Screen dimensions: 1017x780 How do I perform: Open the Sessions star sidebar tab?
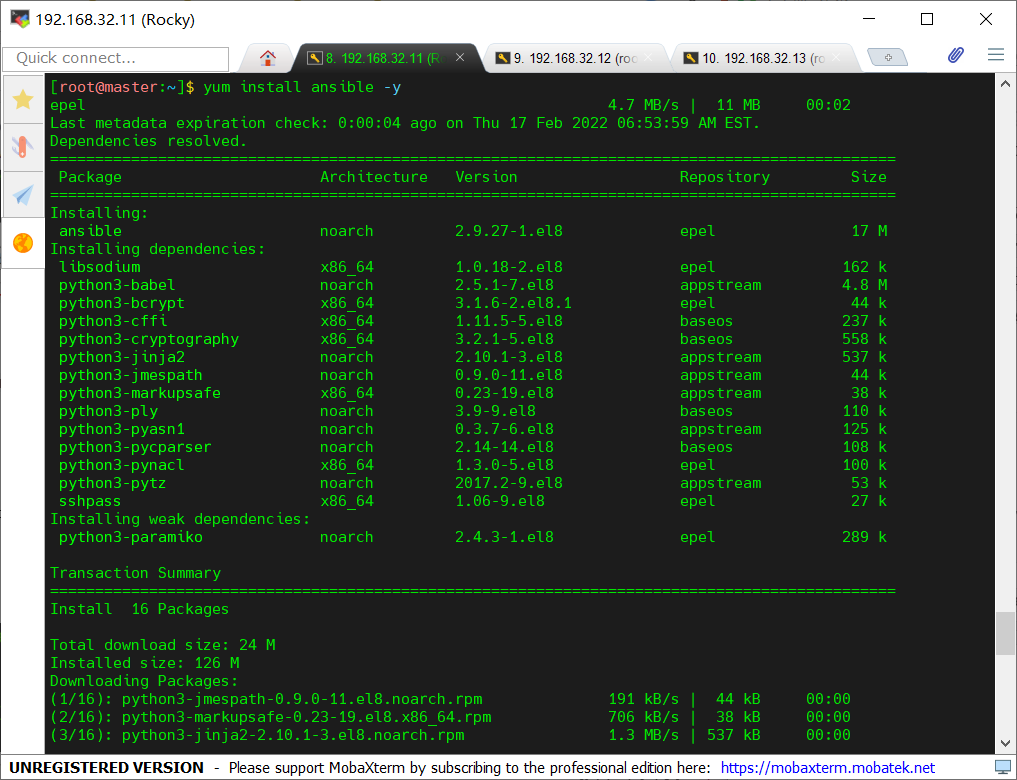23,99
